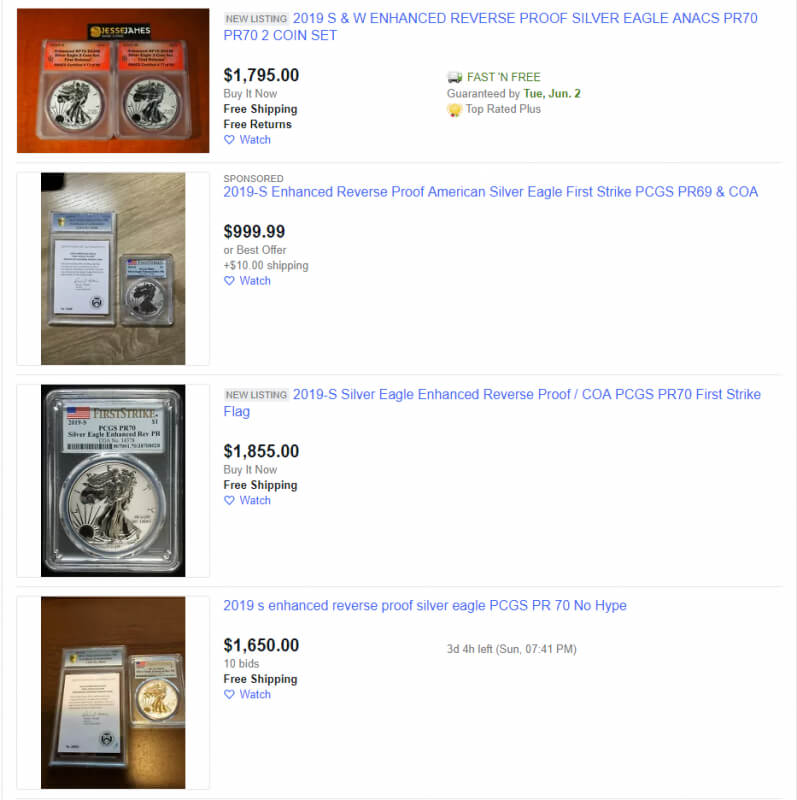Click the Fast 'N Free truck icon
This screenshot has width=797, height=800.
[454, 77]
